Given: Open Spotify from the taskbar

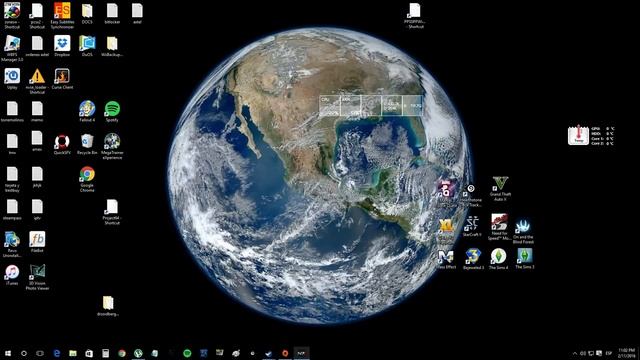Looking at the screenshot, I should (x=187, y=353).
